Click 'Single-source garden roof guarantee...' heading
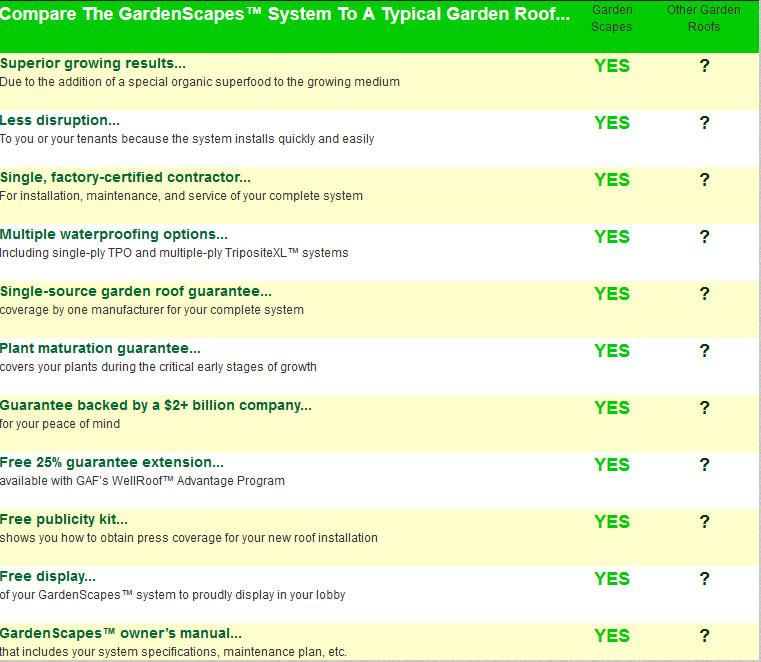The width and height of the screenshot is (761, 662). [x=136, y=292]
